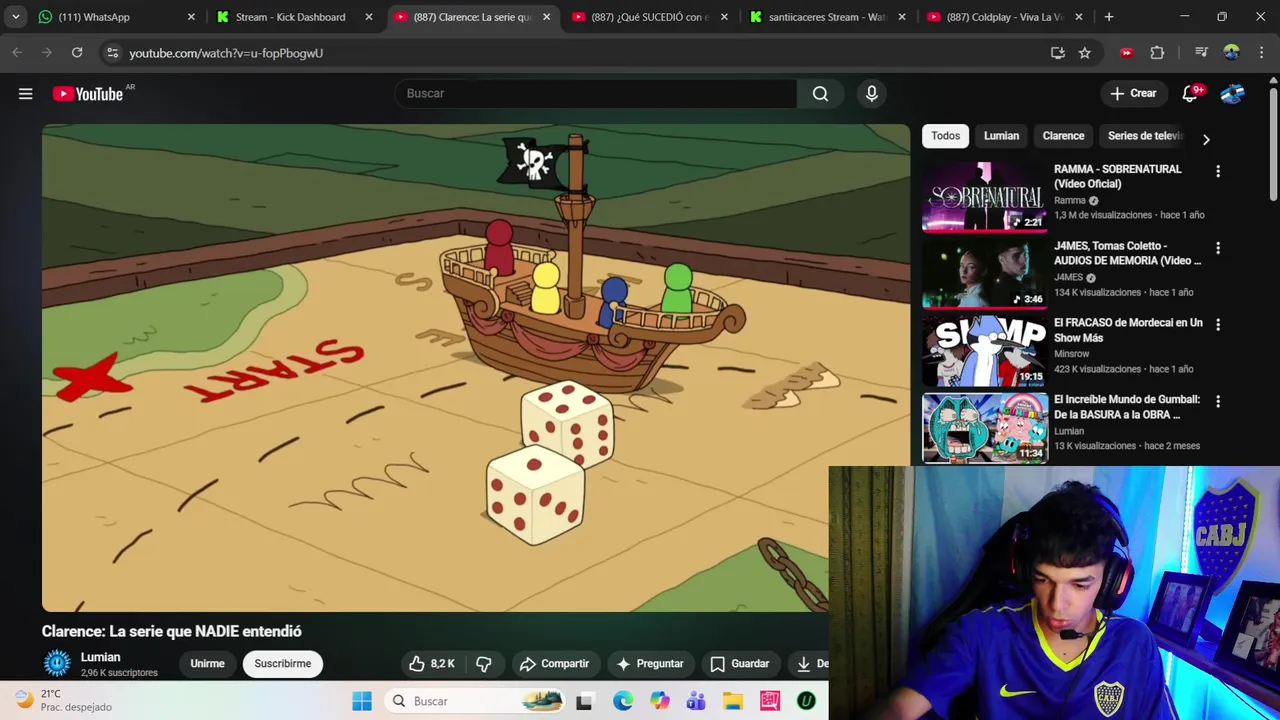Open options for RAMMA - SOBRENATURAL video
Image resolution: width=1280 pixels, height=720 pixels.
[x=1218, y=171]
